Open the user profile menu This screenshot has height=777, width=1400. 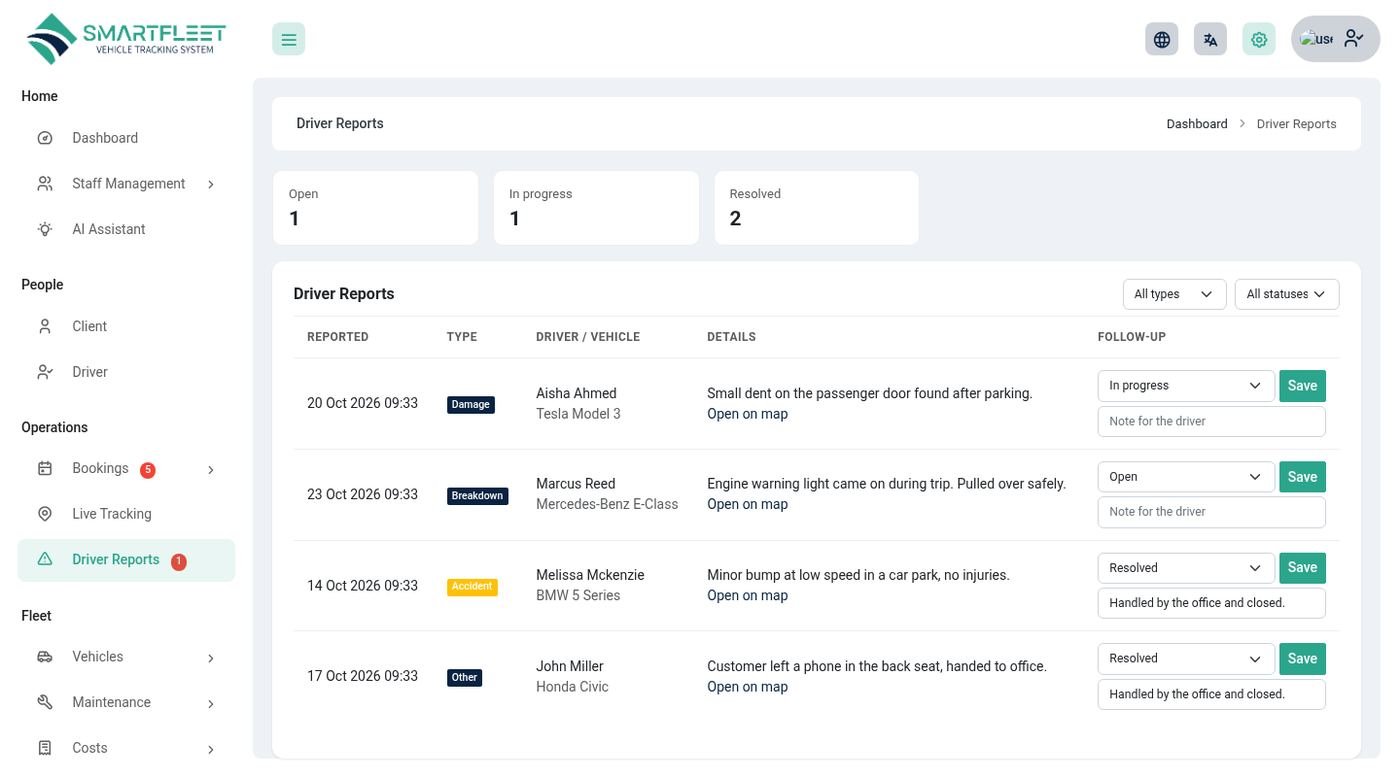pyautogui.click(x=1336, y=39)
